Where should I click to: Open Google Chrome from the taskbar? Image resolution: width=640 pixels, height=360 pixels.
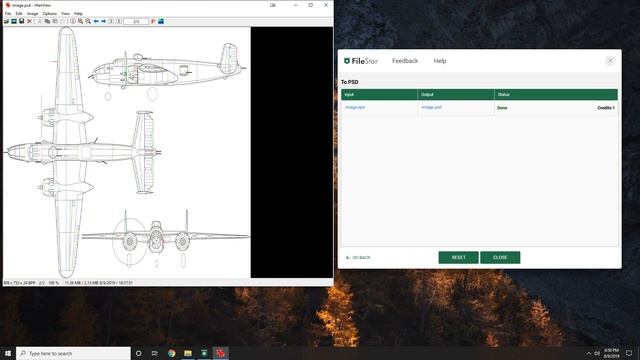point(171,353)
